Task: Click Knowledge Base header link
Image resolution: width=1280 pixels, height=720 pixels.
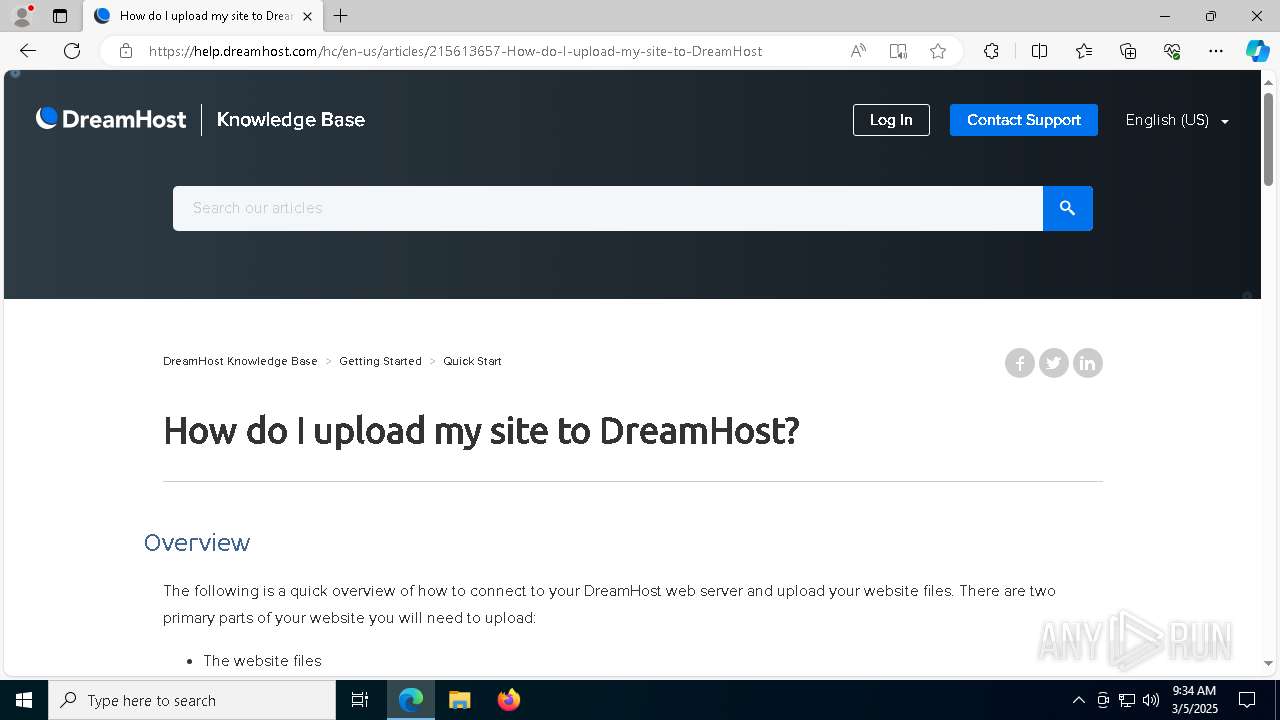Action: tap(291, 119)
